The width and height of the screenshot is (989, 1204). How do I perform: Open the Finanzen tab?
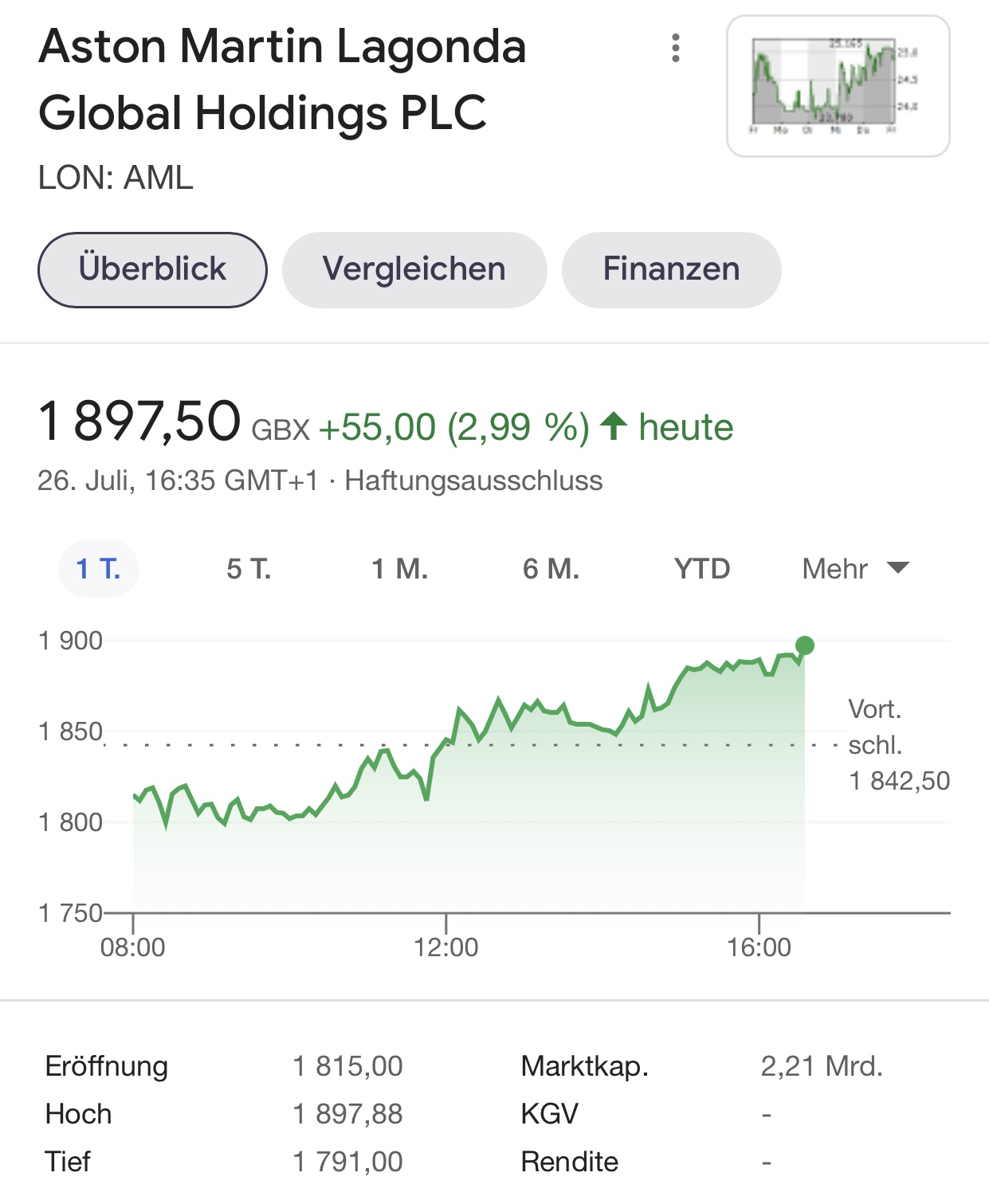click(671, 269)
